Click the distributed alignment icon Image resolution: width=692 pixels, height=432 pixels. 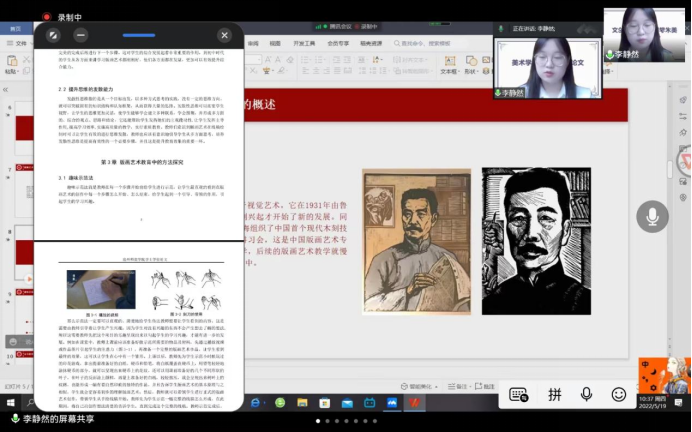(x=348, y=71)
